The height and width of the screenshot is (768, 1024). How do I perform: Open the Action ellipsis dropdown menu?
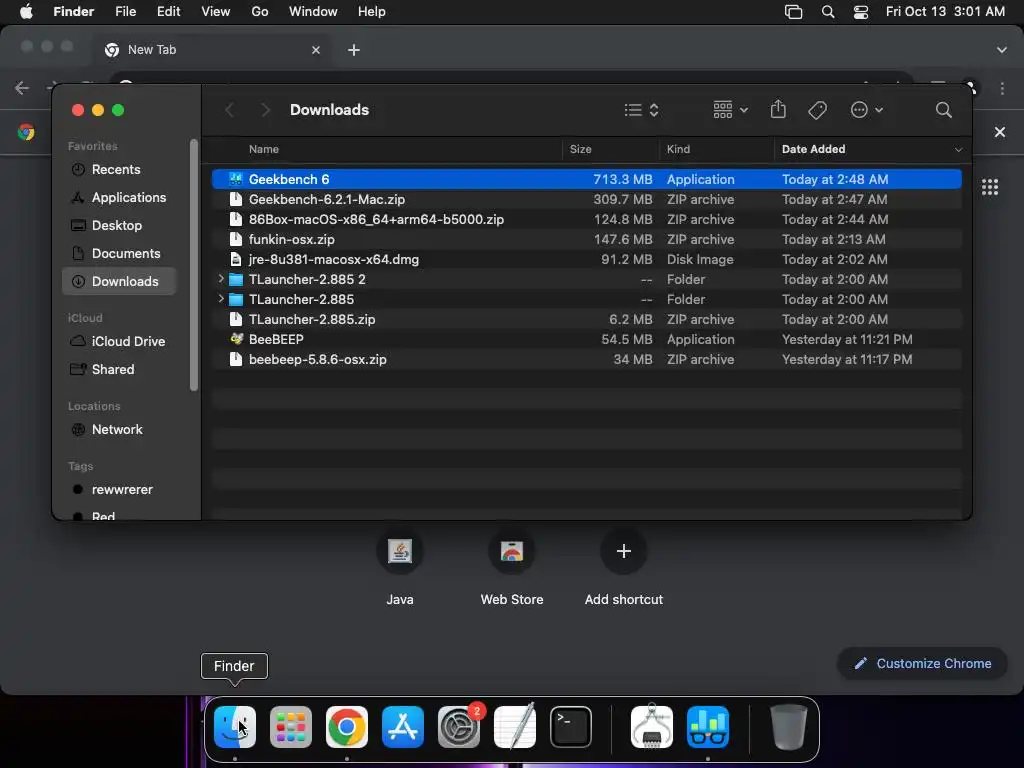867,110
